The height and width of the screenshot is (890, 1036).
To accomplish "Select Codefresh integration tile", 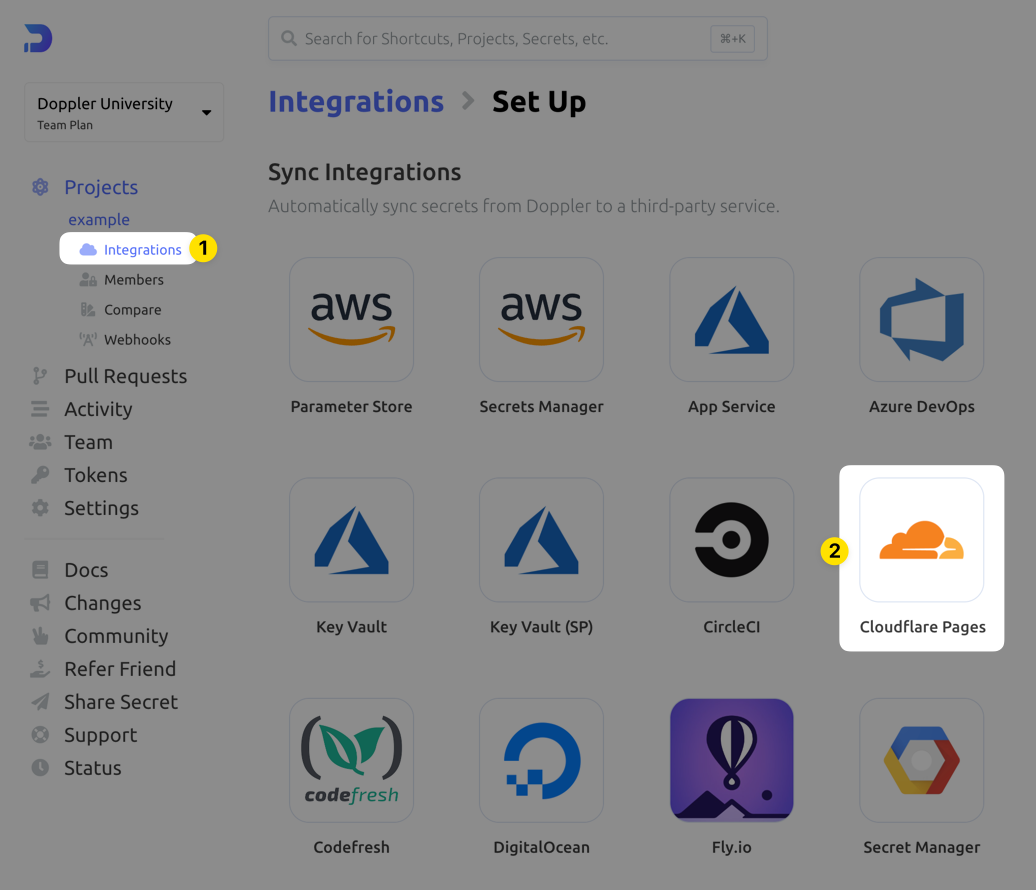I will (x=352, y=760).
